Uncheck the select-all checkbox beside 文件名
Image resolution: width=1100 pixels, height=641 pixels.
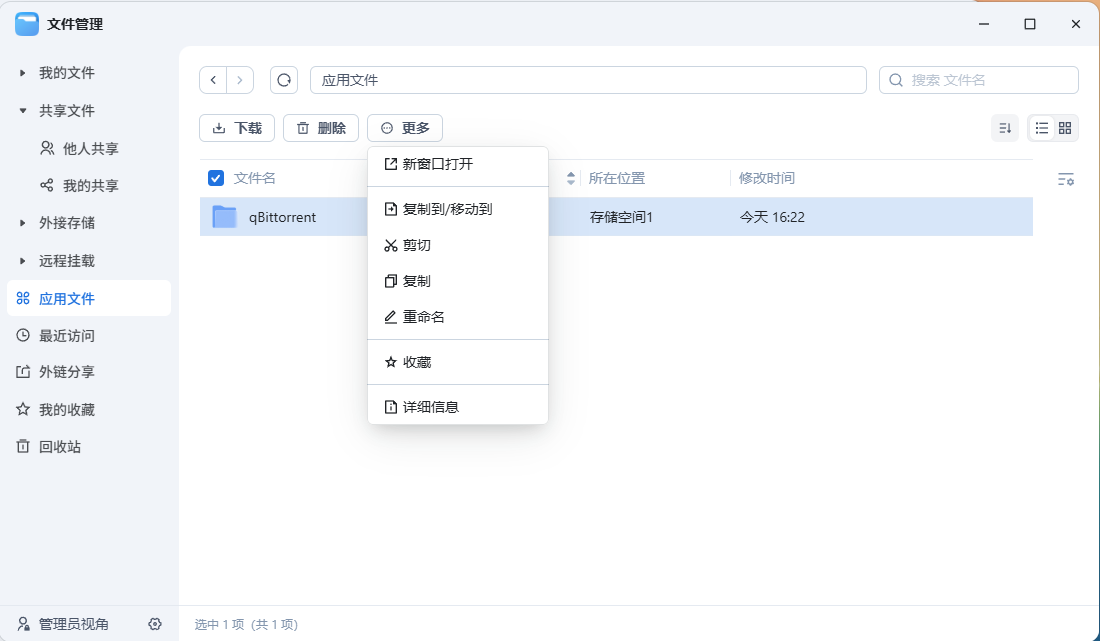coord(216,178)
